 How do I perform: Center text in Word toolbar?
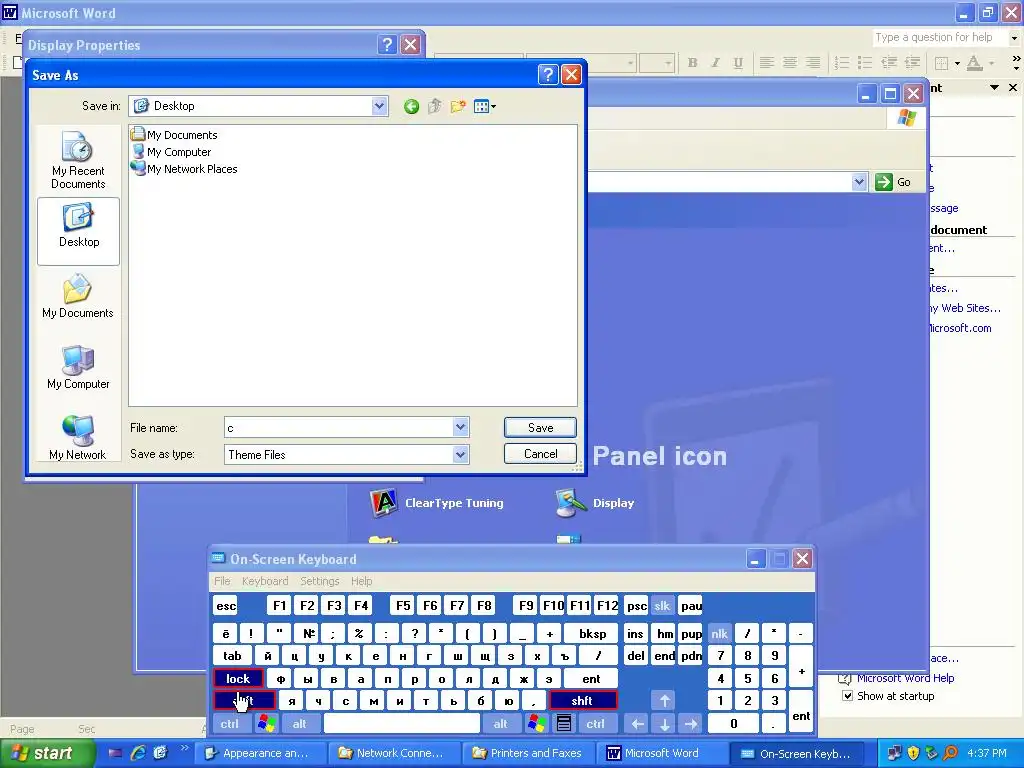tap(790, 63)
